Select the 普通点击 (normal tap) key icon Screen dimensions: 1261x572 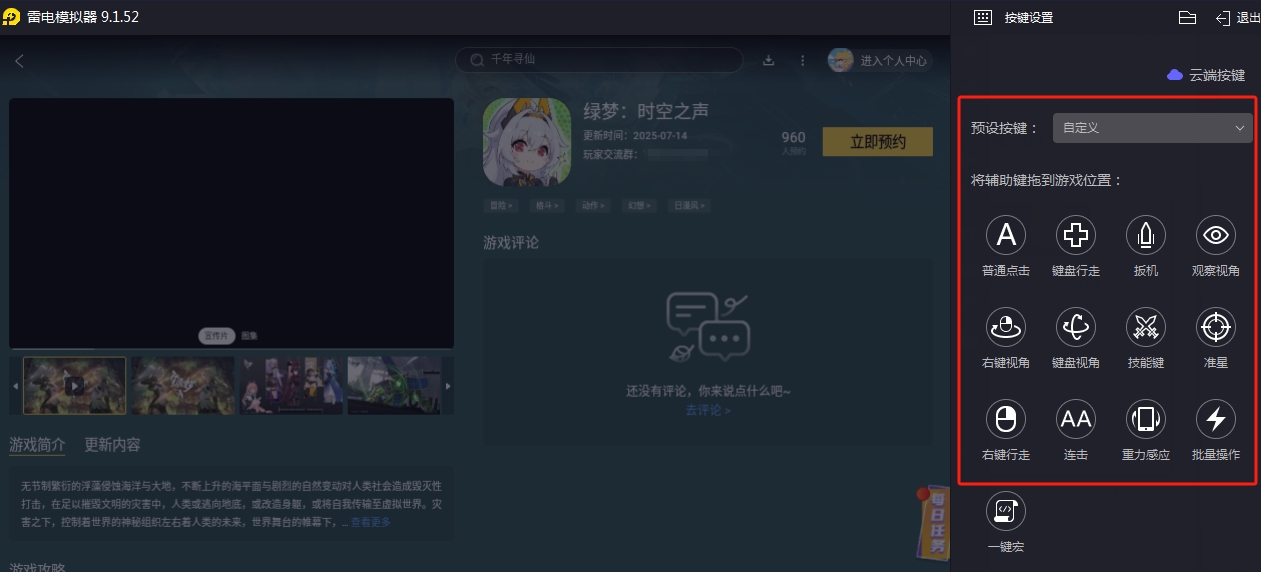(1006, 235)
